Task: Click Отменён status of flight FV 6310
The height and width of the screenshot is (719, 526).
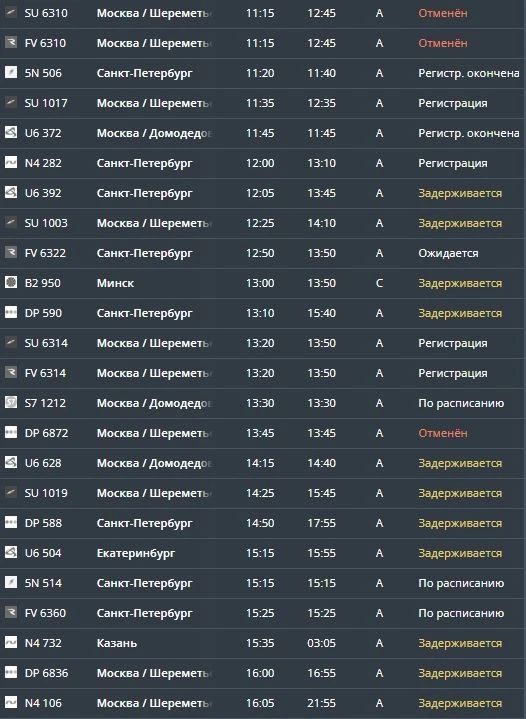Action: pyautogui.click(x=443, y=43)
